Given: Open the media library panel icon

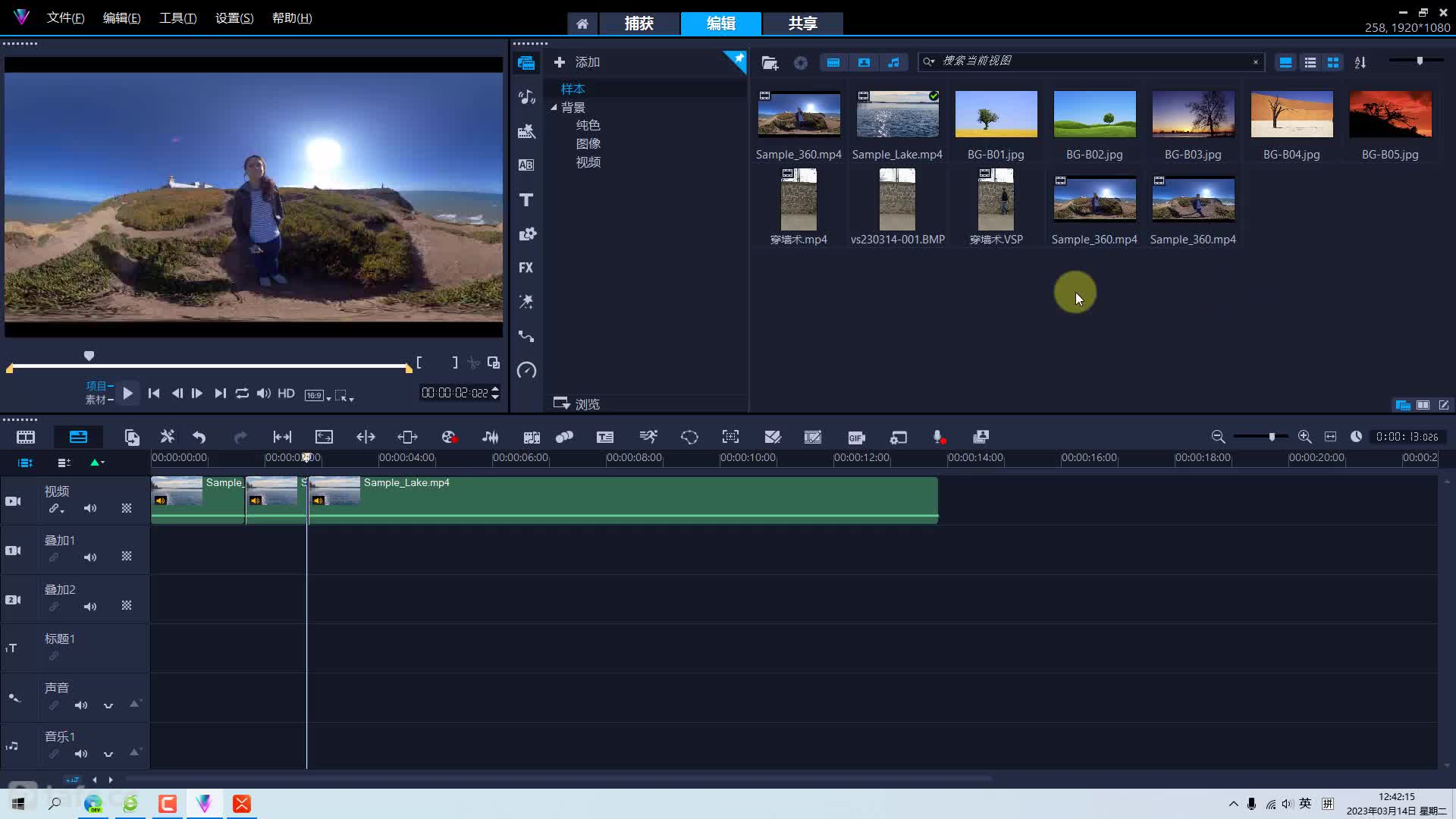Looking at the screenshot, I should (526, 63).
